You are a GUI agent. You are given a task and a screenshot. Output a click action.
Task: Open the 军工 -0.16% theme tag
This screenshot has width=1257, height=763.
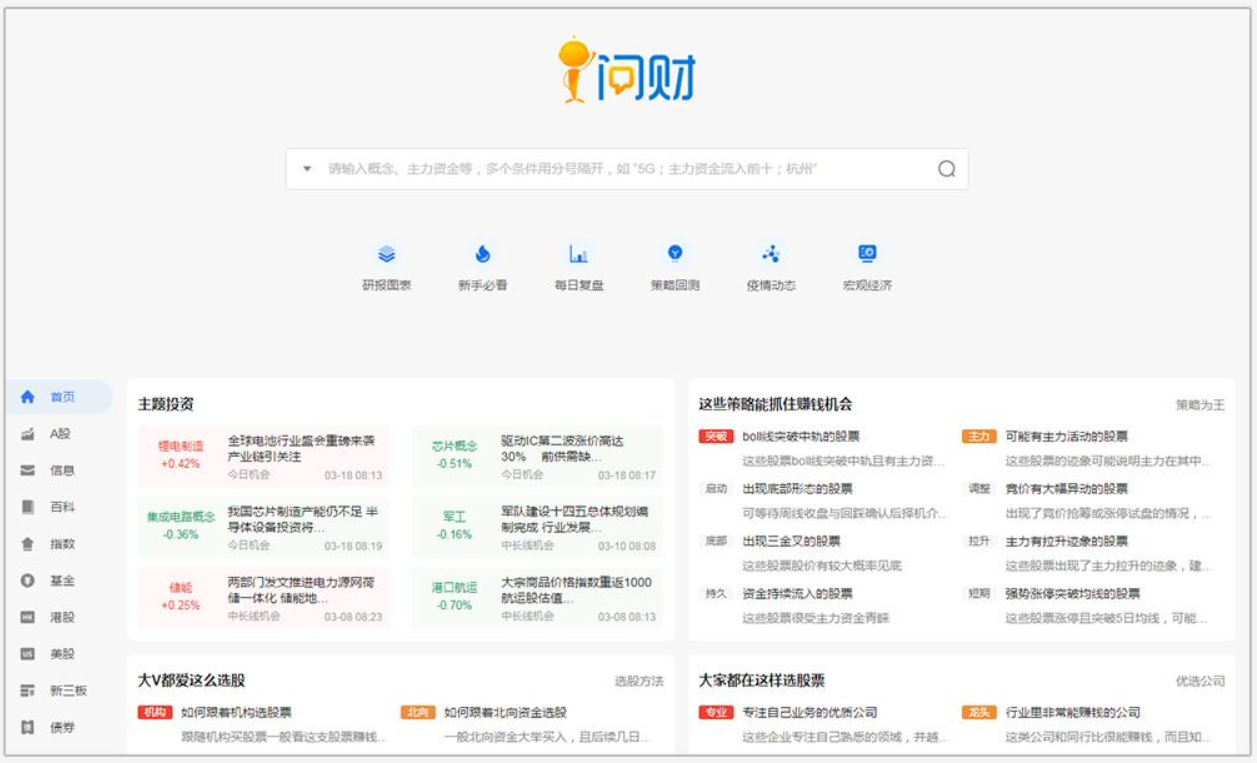click(454, 526)
